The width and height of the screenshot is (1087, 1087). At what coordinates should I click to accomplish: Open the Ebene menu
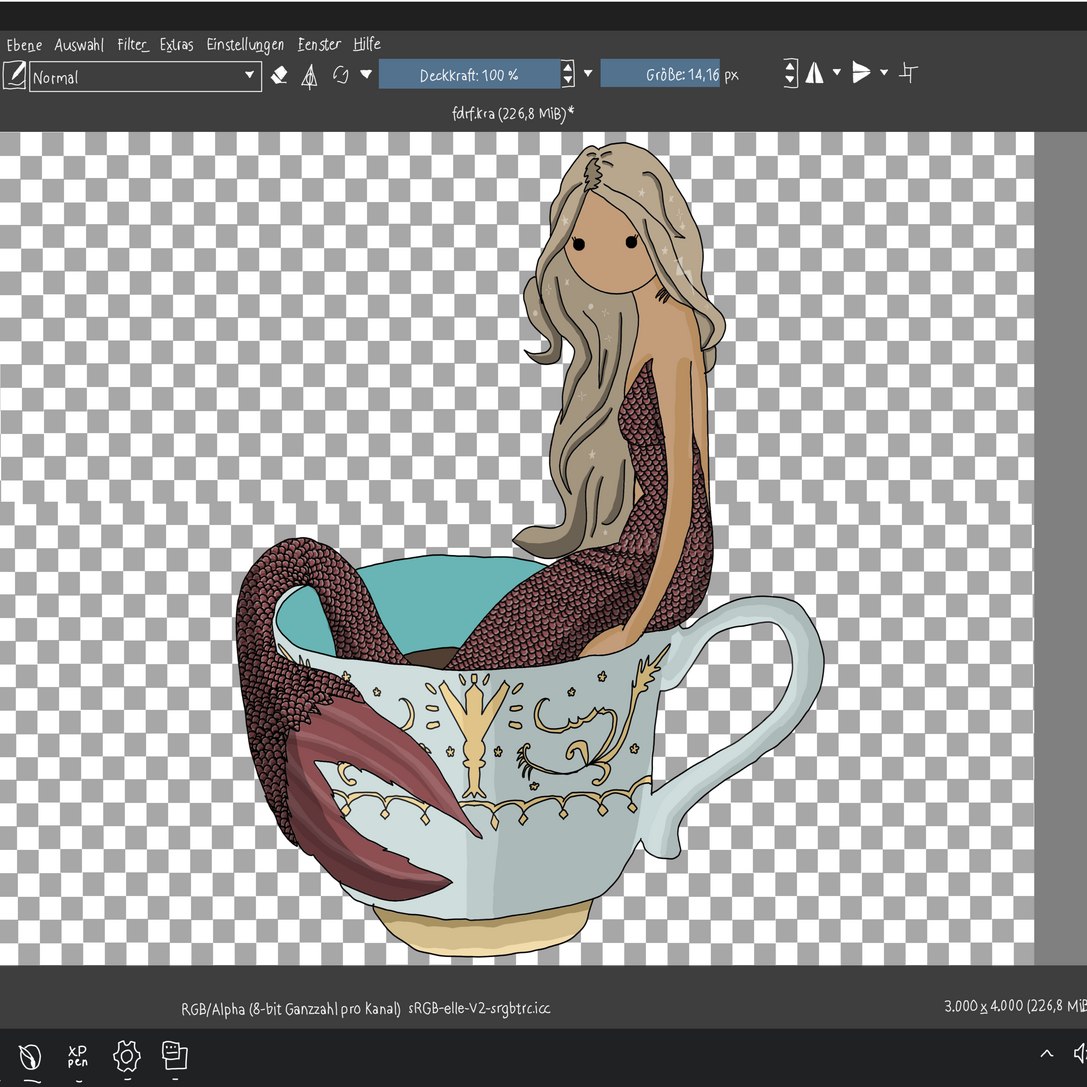pos(24,45)
